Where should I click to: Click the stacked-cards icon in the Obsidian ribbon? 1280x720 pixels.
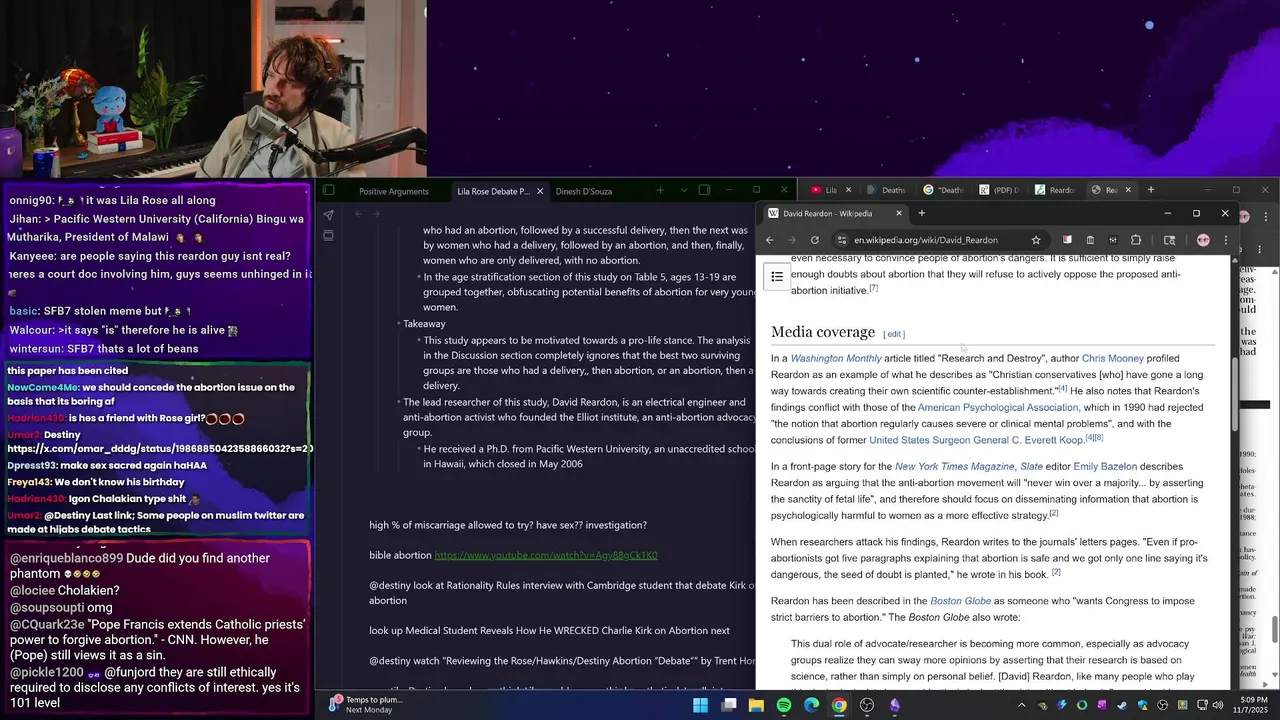coord(328,236)
